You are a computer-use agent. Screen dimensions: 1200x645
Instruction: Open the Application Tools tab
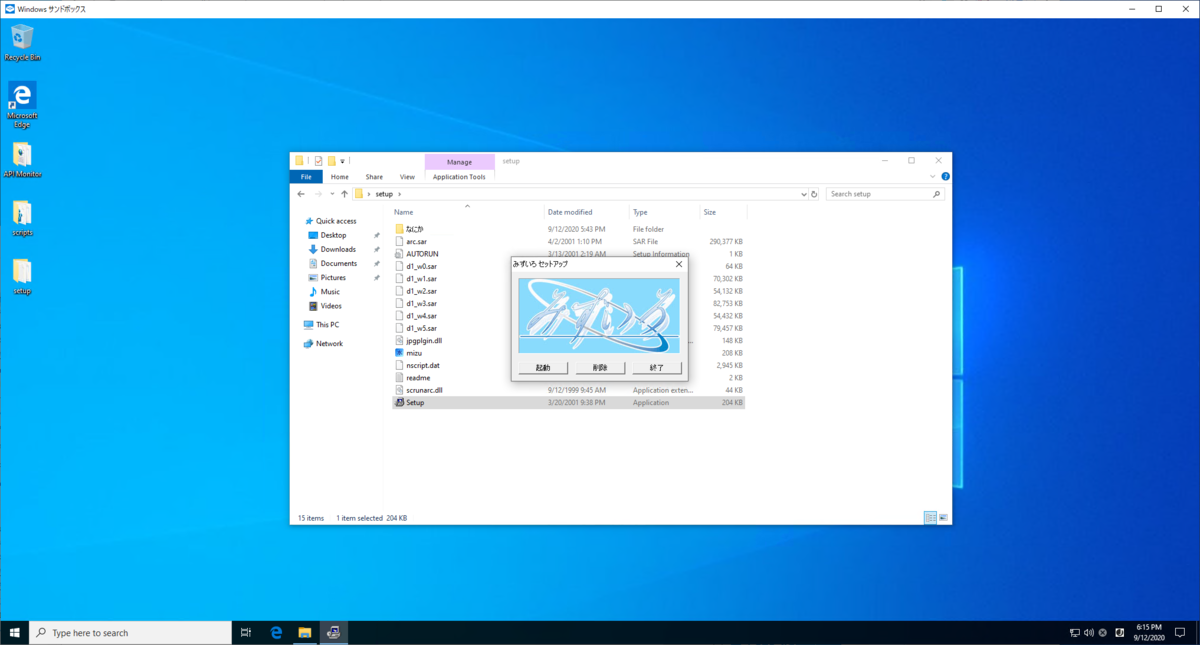click(459, 177)
